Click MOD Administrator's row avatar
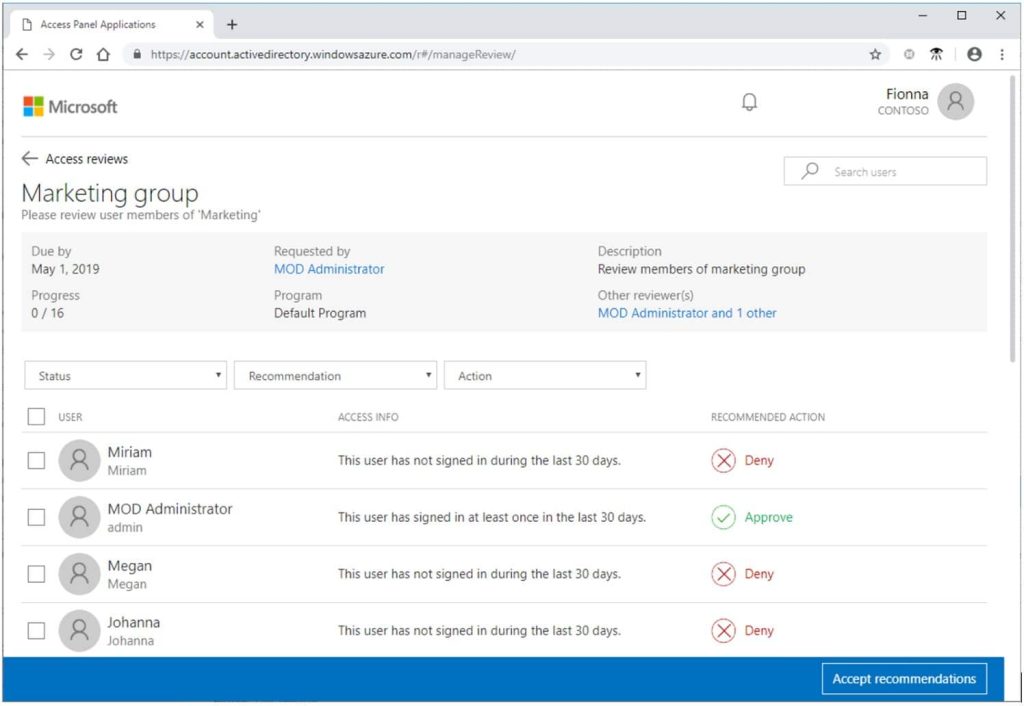This screenshot has width=1024, height=706. point(79,517)
